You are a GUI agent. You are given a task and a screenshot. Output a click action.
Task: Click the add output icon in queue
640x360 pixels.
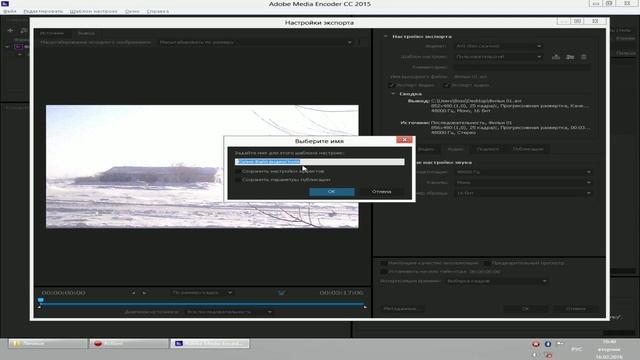coord(24,30)
